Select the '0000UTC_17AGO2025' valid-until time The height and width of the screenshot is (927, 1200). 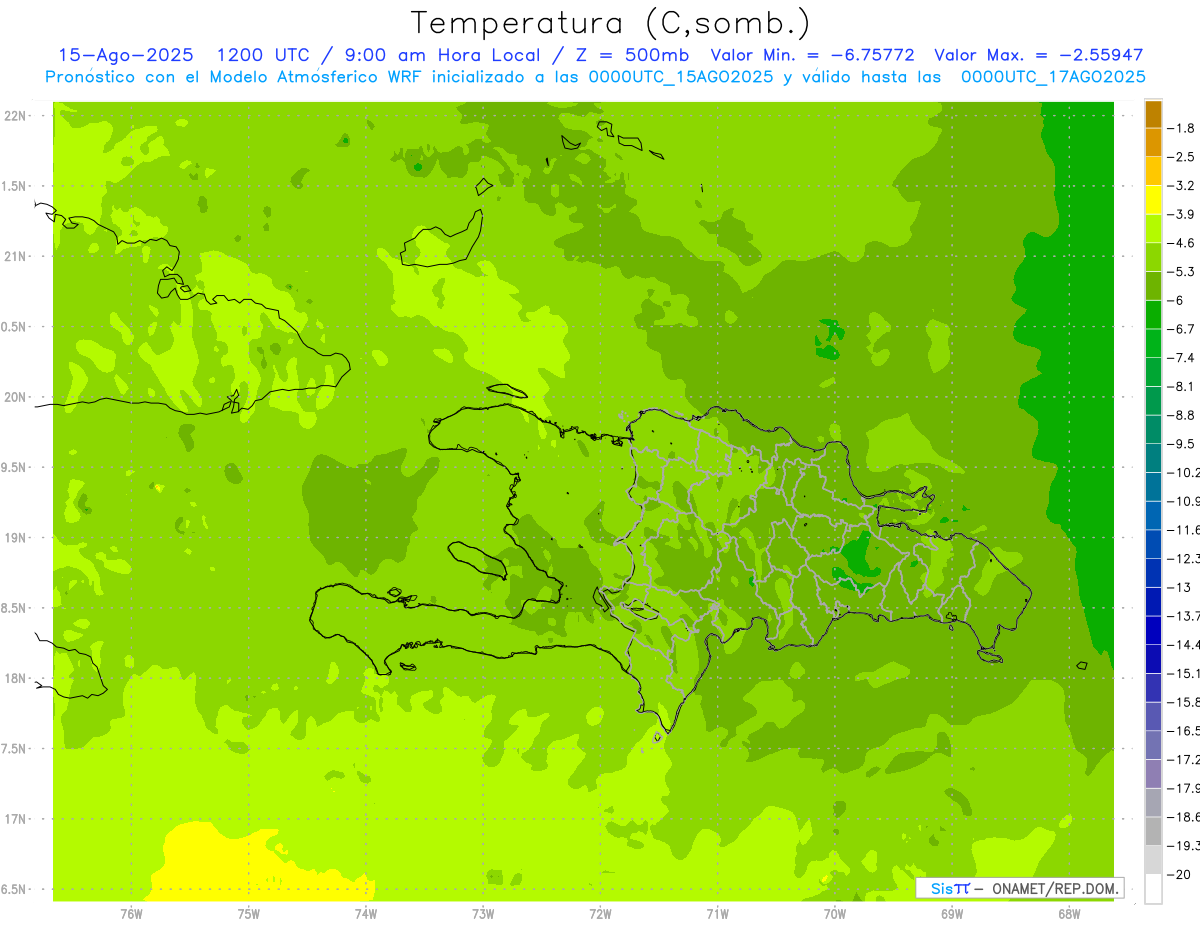(1053, 77)
